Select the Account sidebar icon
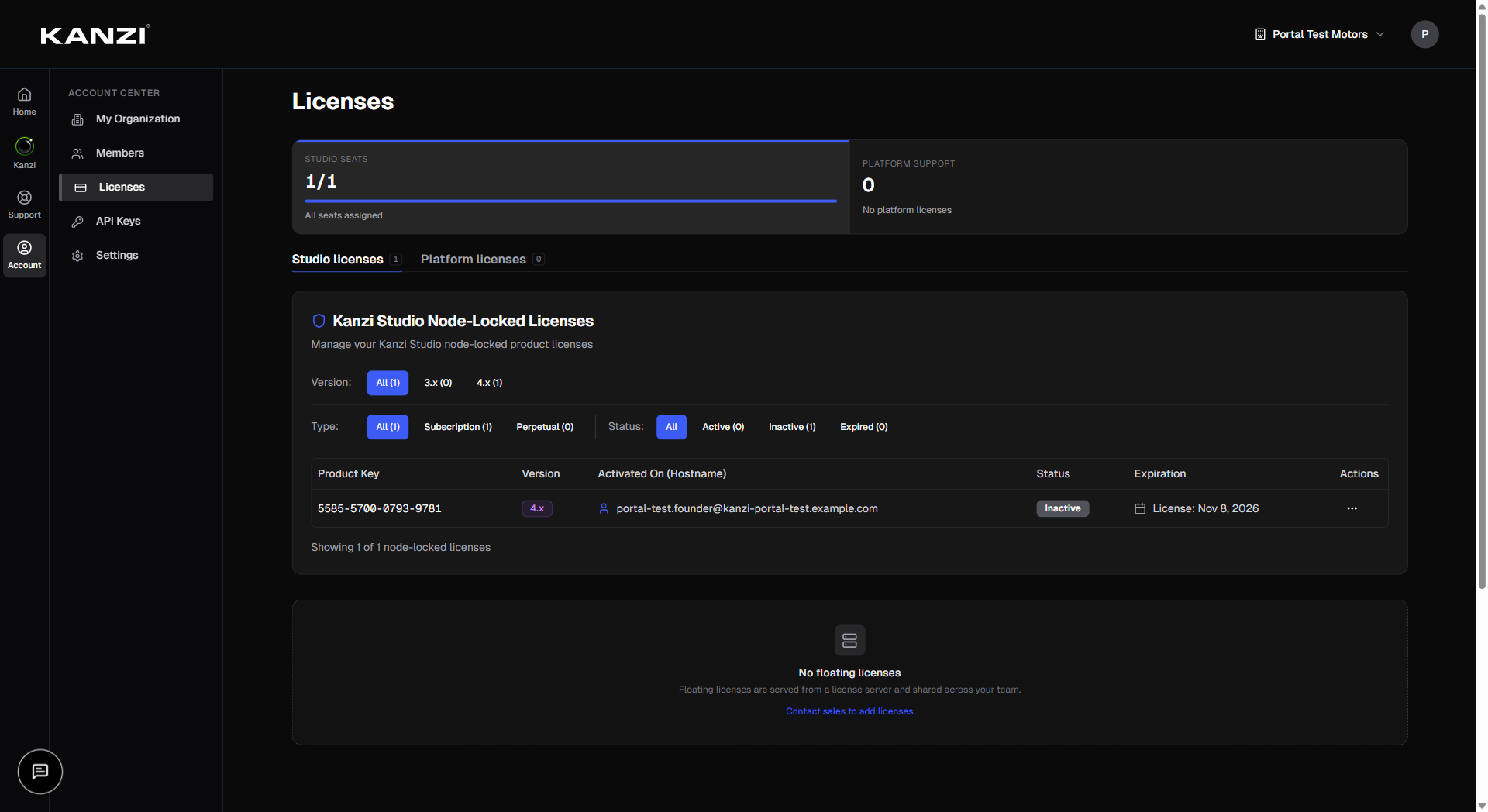 pyautogui.click(x=25, y=255)
